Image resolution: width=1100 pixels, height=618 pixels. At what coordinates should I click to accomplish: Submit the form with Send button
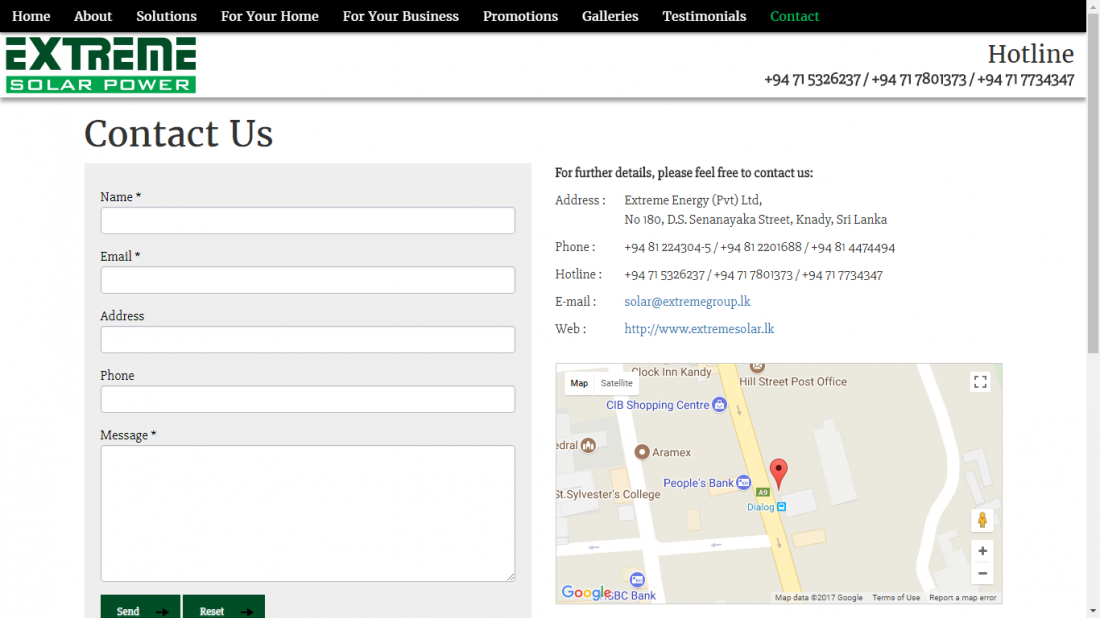point(140,608)
